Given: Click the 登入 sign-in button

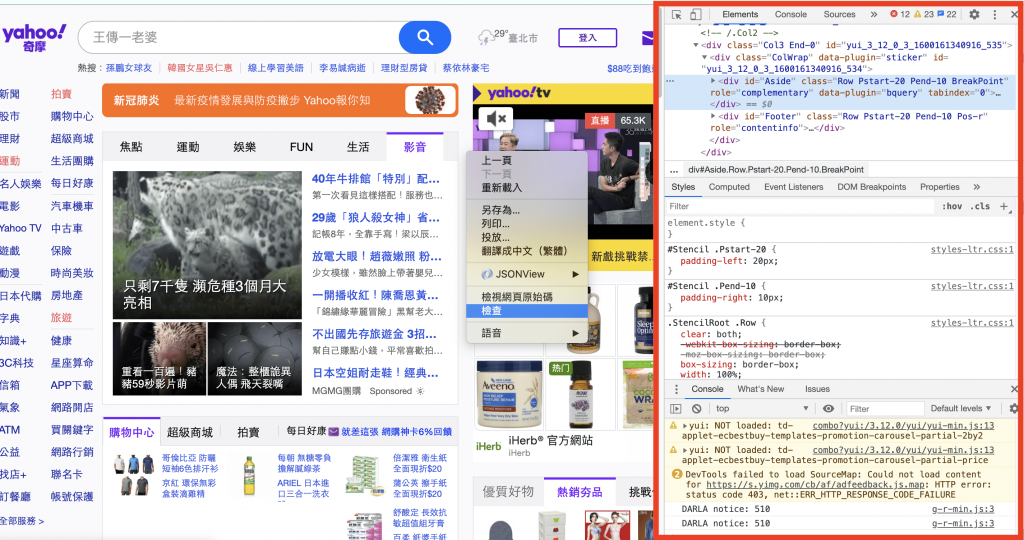Looking at the screenshot, I should (588, 38).
